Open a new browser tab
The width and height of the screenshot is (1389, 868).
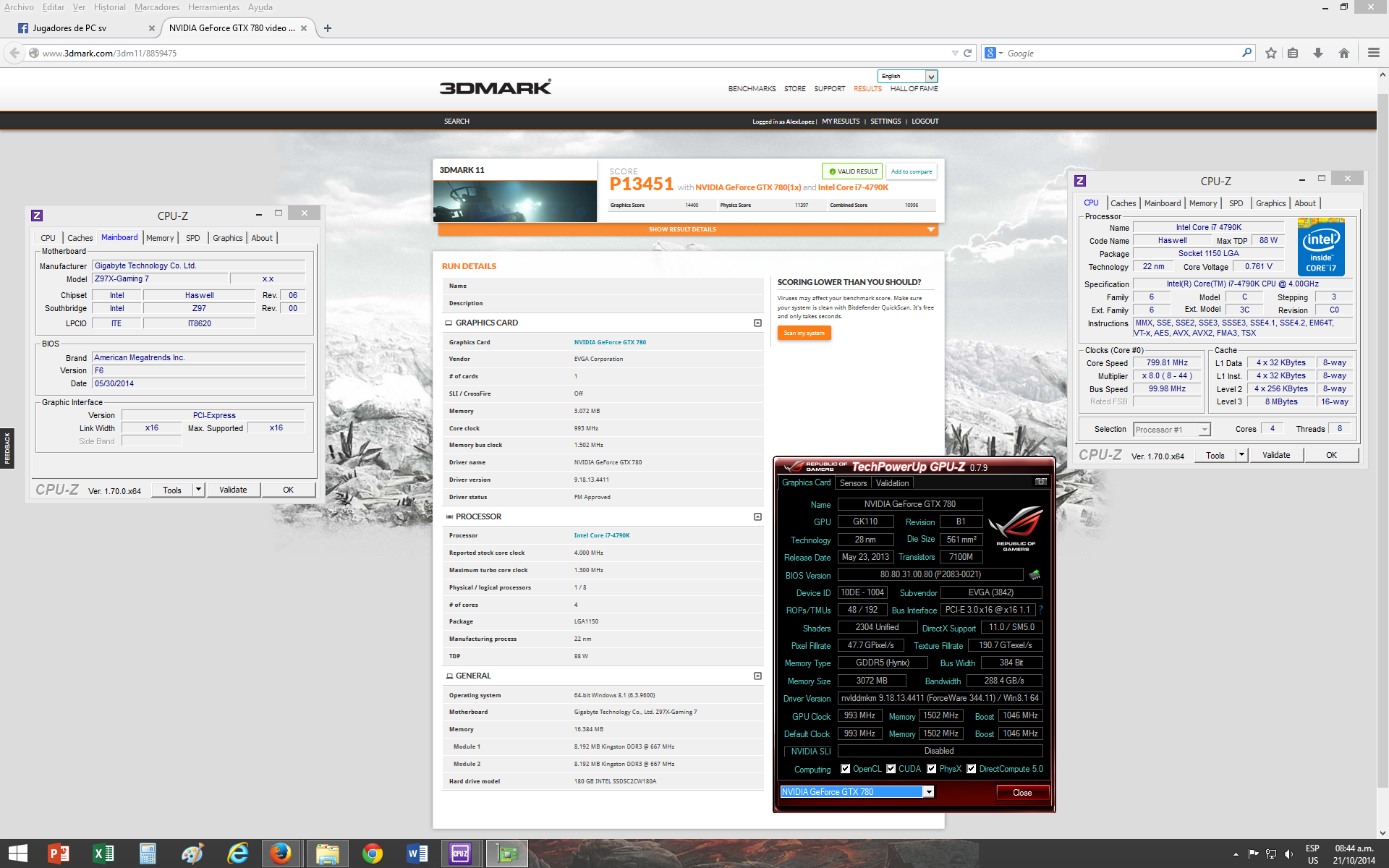328,28
